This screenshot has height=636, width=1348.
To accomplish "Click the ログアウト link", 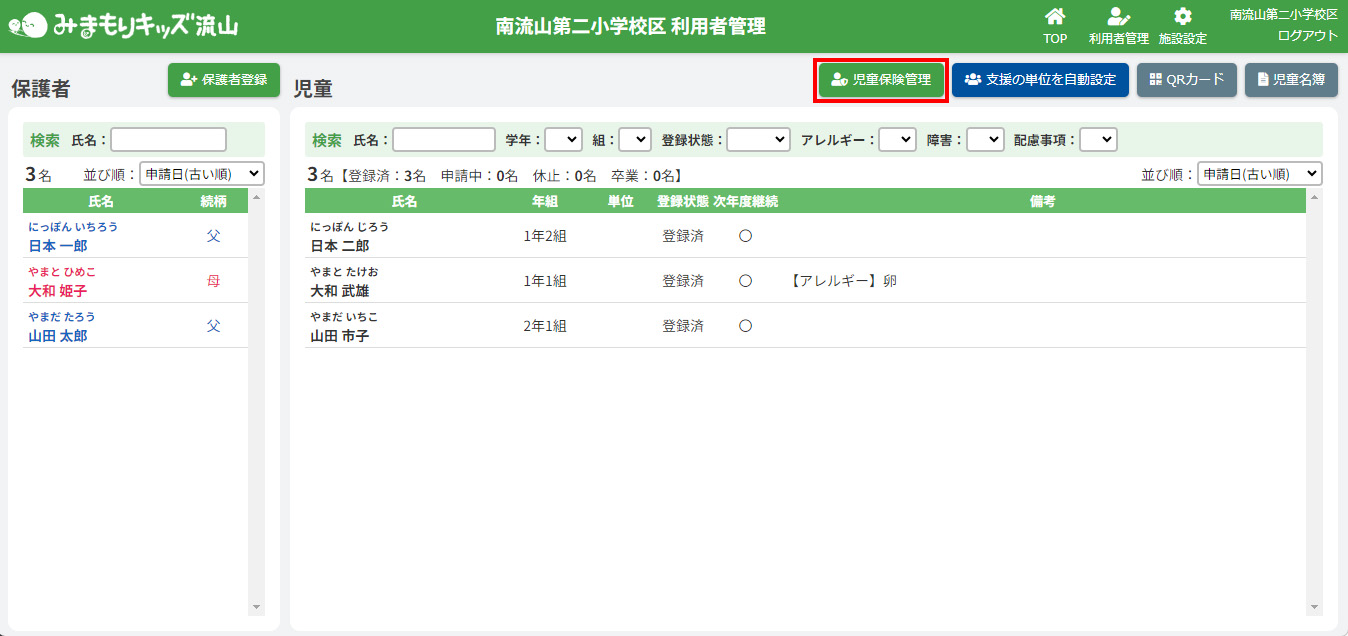I will (1307, 36).
